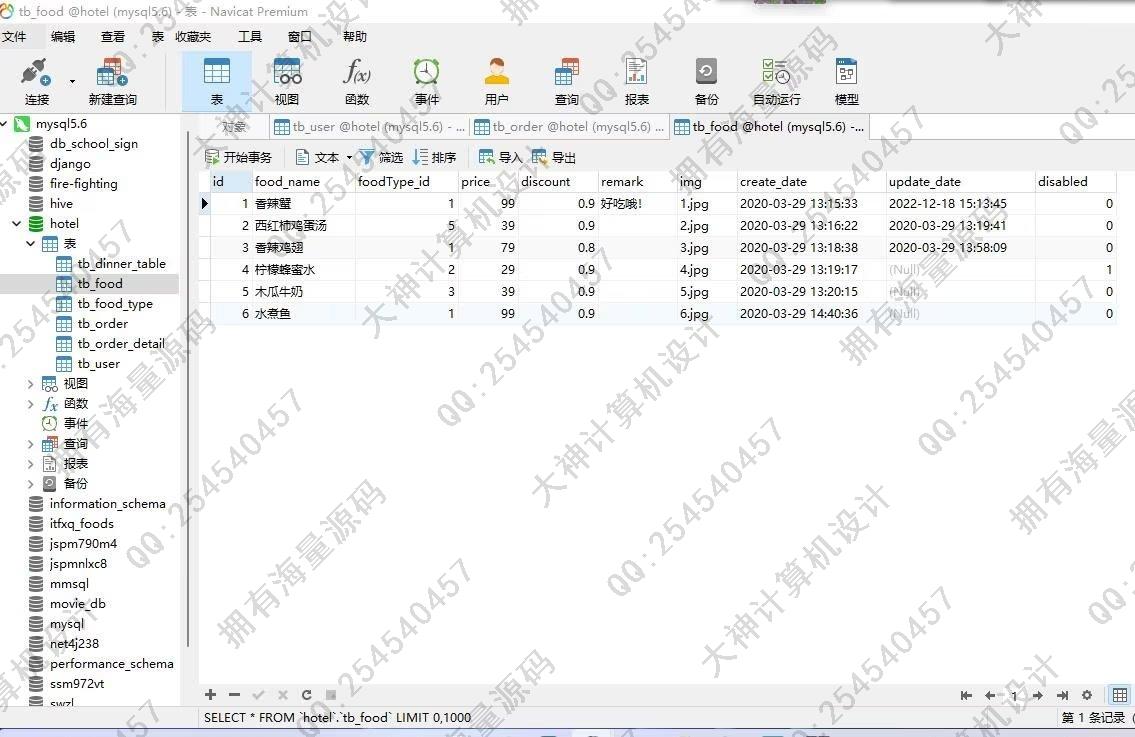Click the 导出 (Export) button
This screenshot has width=1135, height=737.
coord(554,158)
